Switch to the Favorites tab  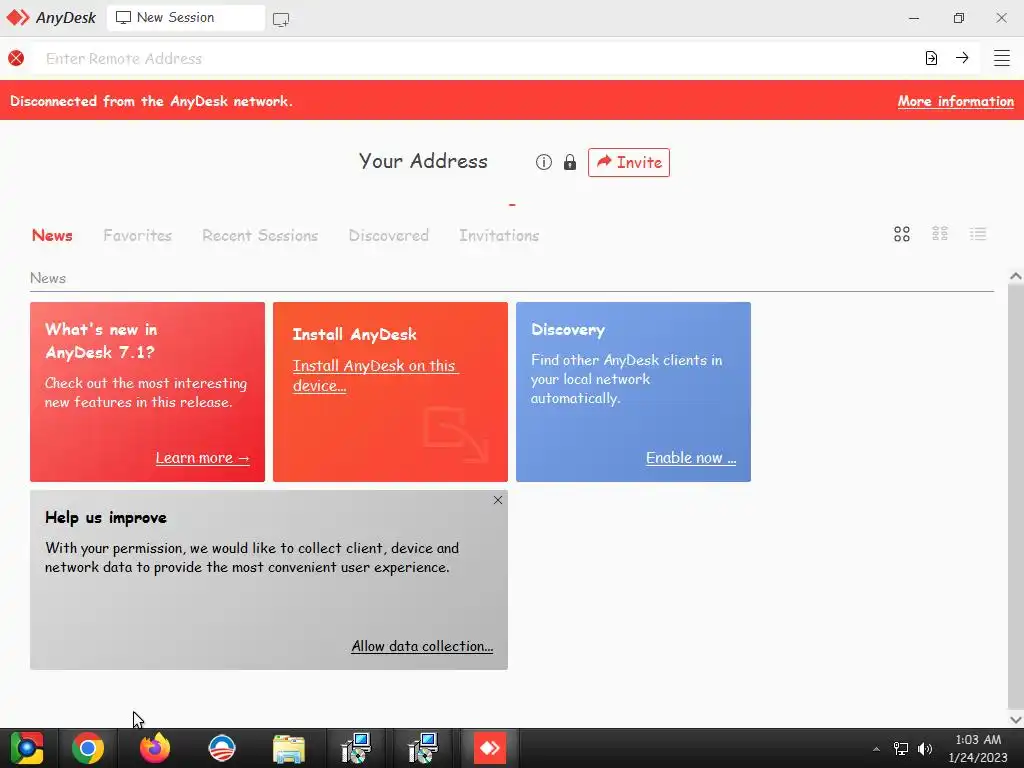point(137,235)
